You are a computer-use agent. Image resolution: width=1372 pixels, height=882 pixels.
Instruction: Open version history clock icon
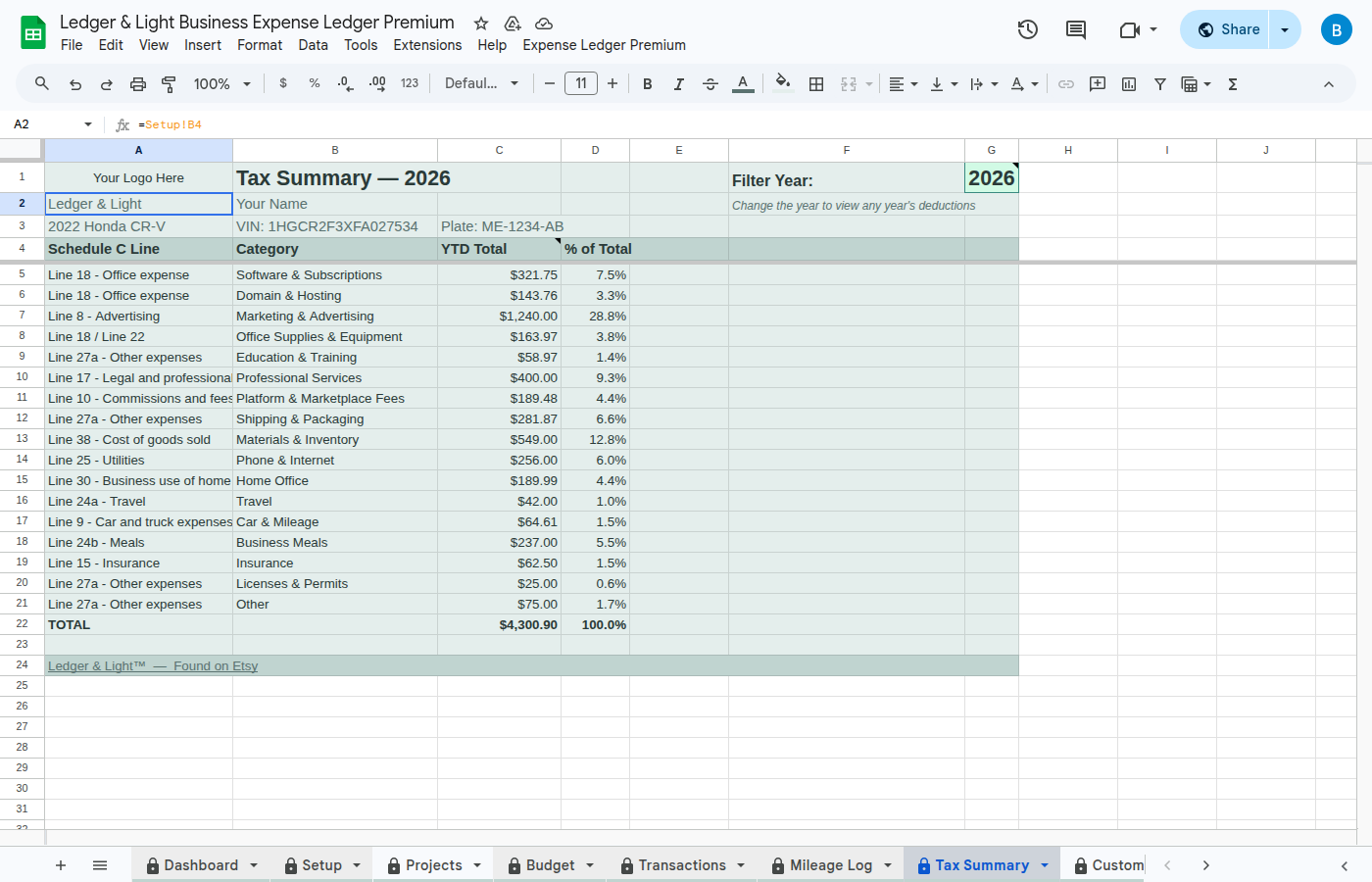[1028, 29]
